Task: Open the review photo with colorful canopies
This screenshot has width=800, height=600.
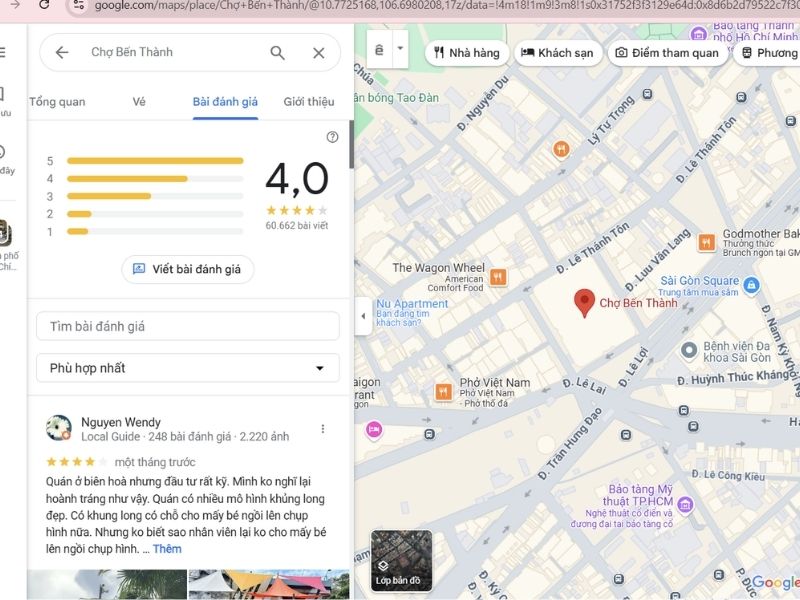Action: [269, 585]
